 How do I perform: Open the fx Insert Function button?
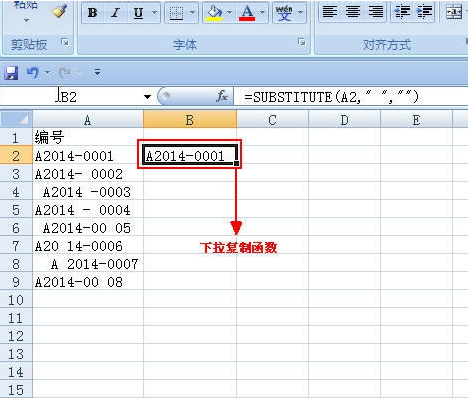point(222,97)
